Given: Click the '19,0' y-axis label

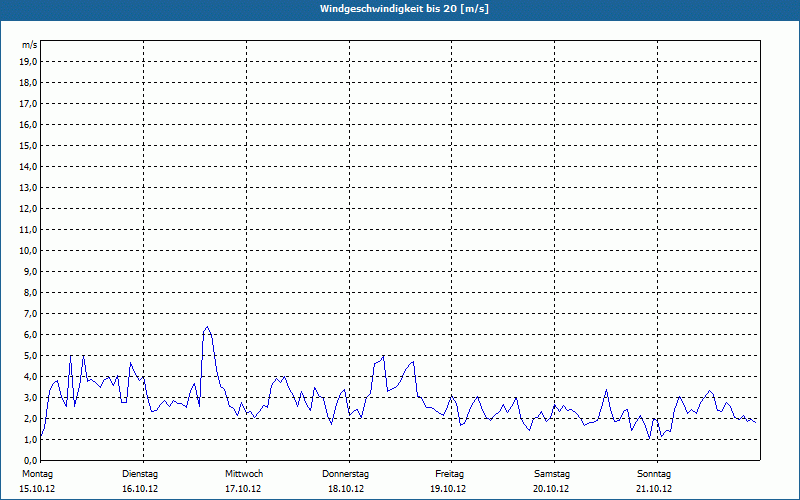Looking at the screenshot, I should click(x=28, y=62).
